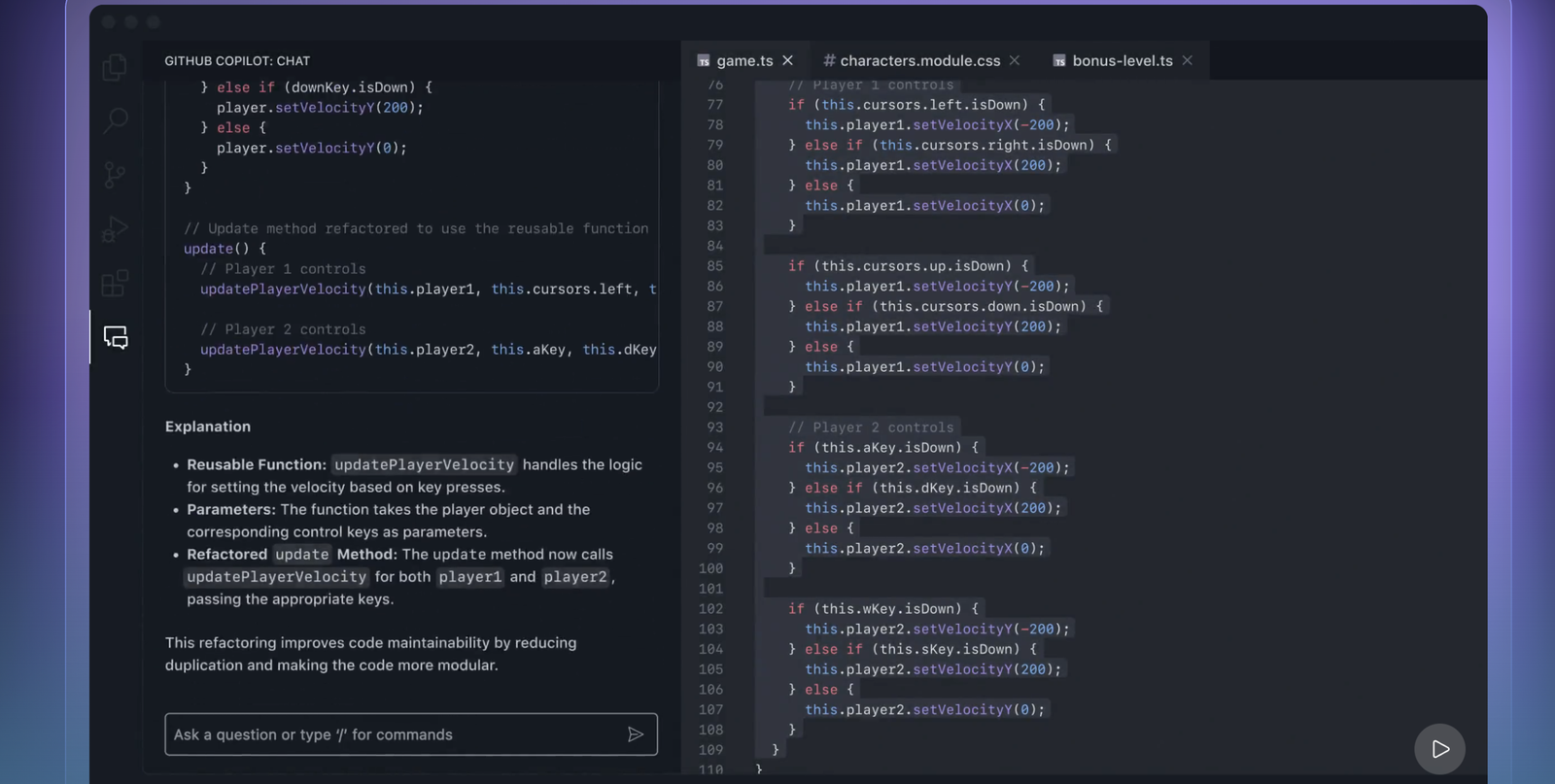Close the bonus-level.ts tab
1555x784 pixels.
pos(1188,60)
